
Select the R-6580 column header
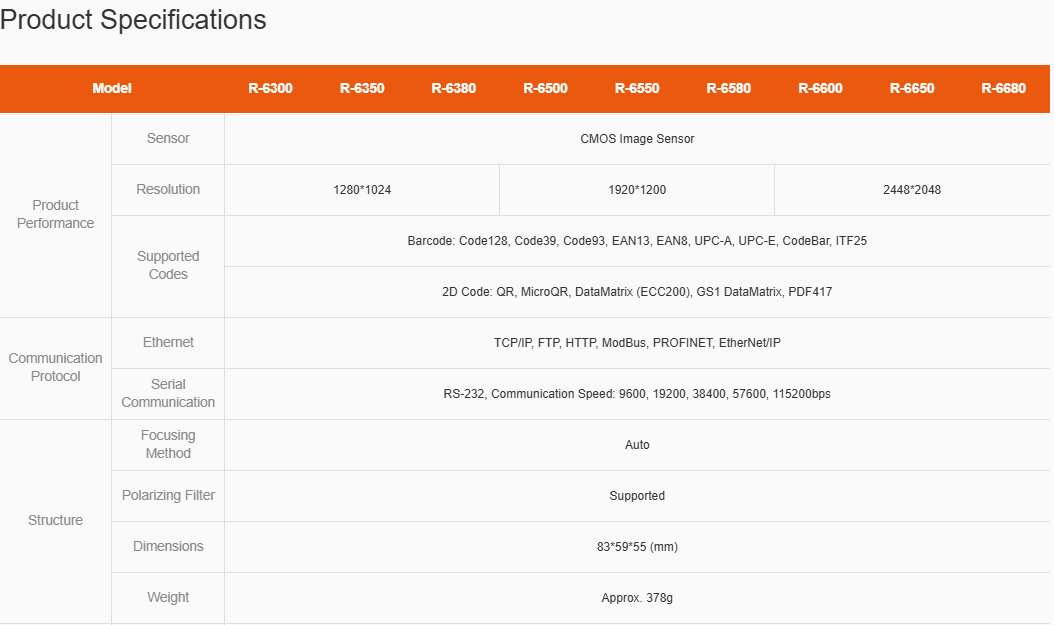pos(728,88)
